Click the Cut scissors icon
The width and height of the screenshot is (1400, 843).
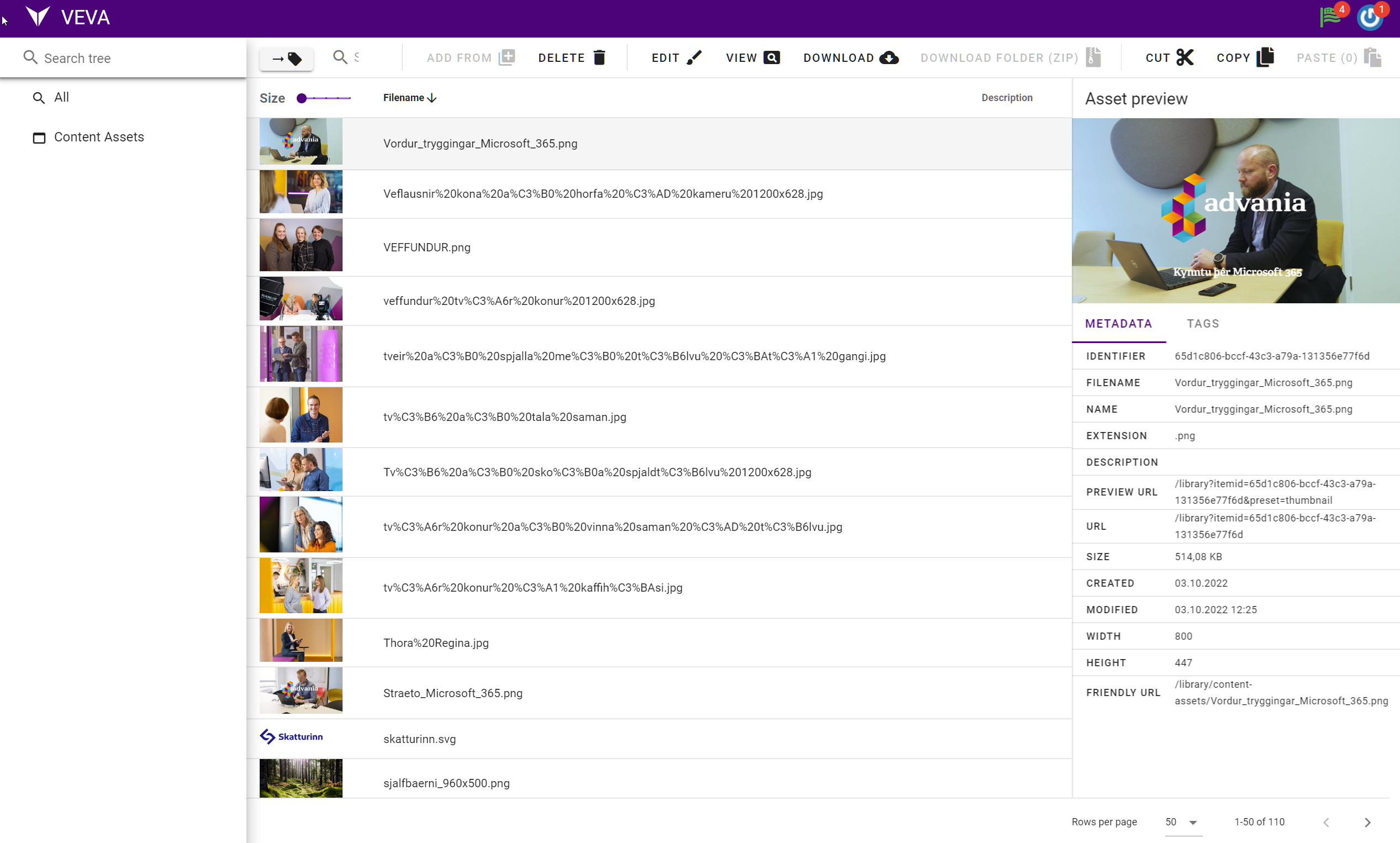click(1185, 57)
